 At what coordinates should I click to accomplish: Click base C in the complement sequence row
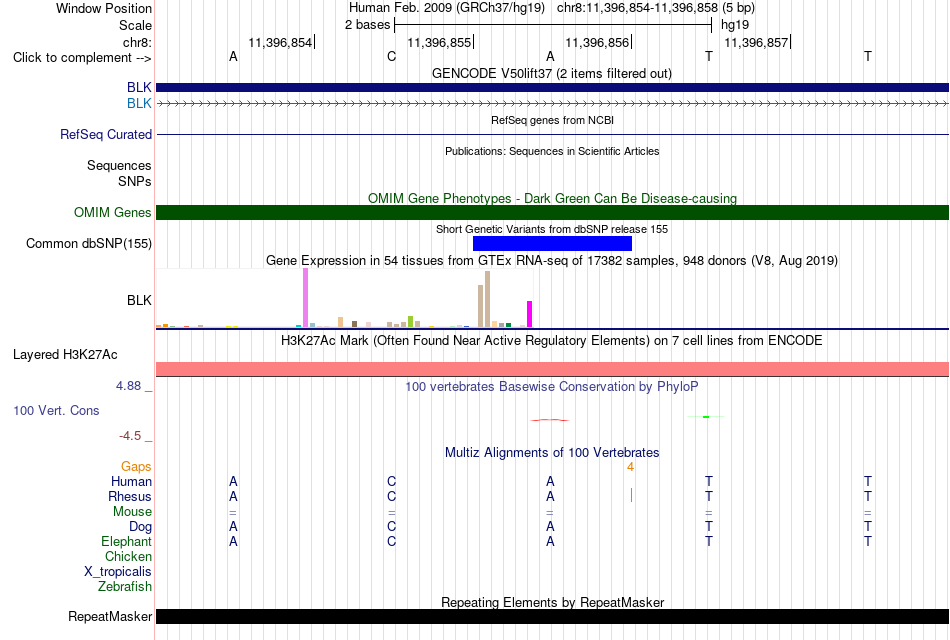391,56
